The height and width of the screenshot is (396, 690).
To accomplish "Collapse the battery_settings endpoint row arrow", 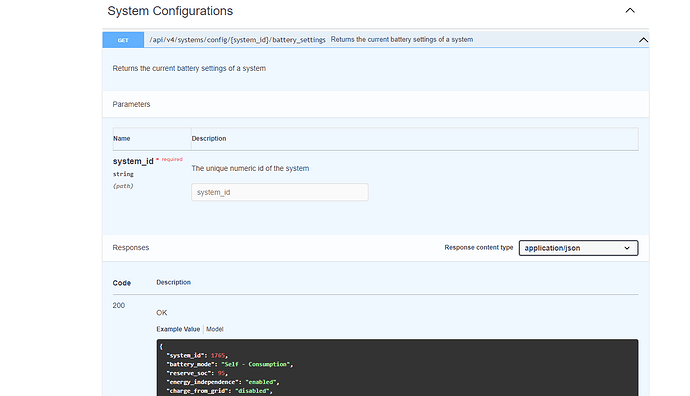I will point(643,40).
